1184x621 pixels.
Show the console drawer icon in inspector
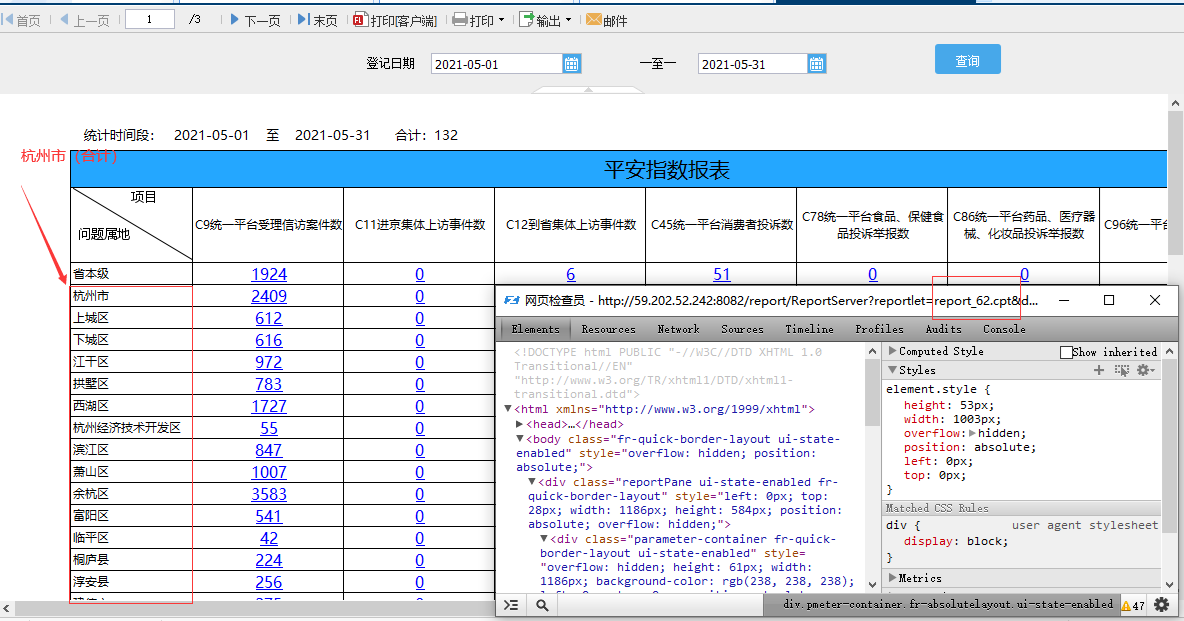click(x=511, y=605)
